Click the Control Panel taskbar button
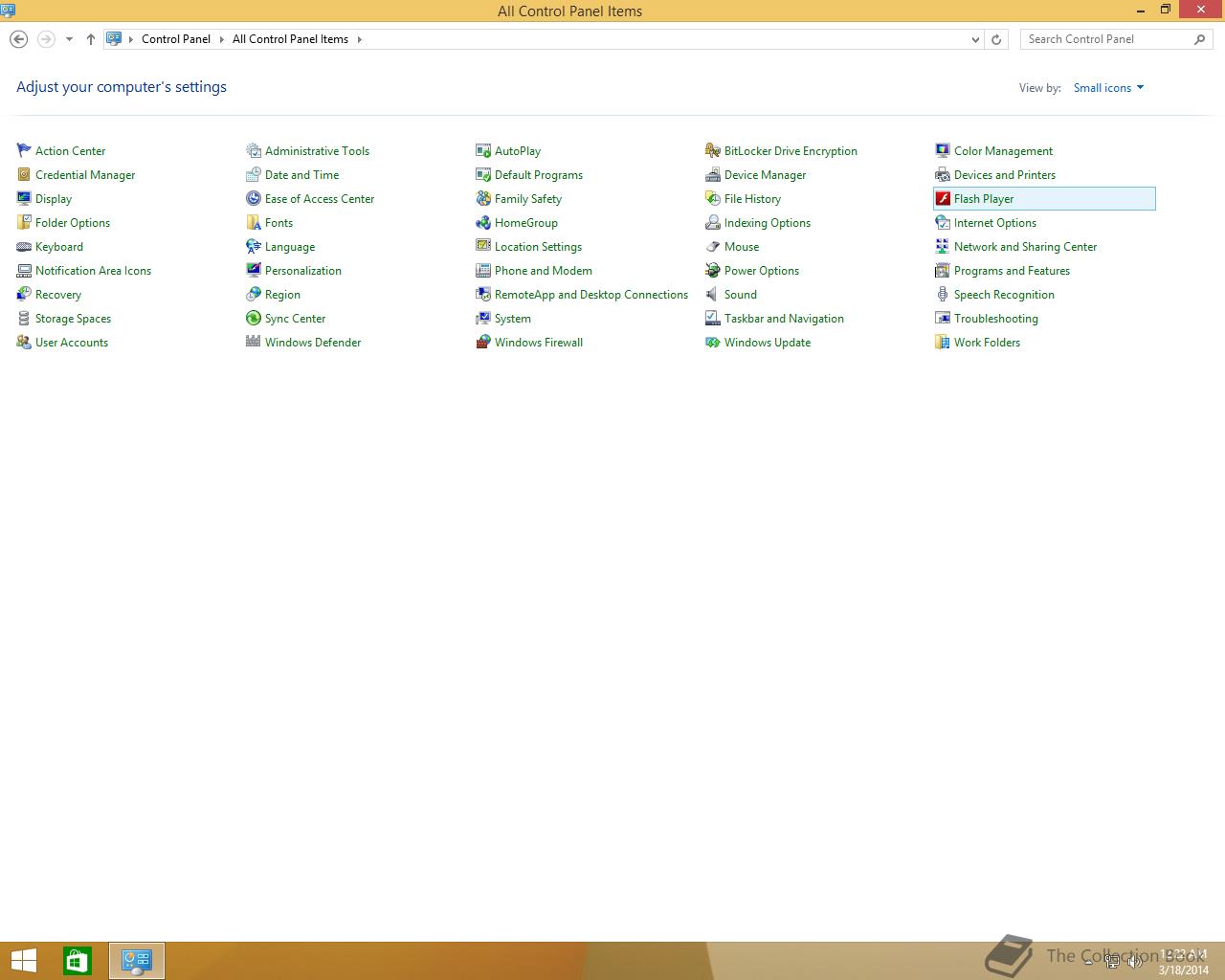Viewport: 1225px width, 980px height. (137, 961)
